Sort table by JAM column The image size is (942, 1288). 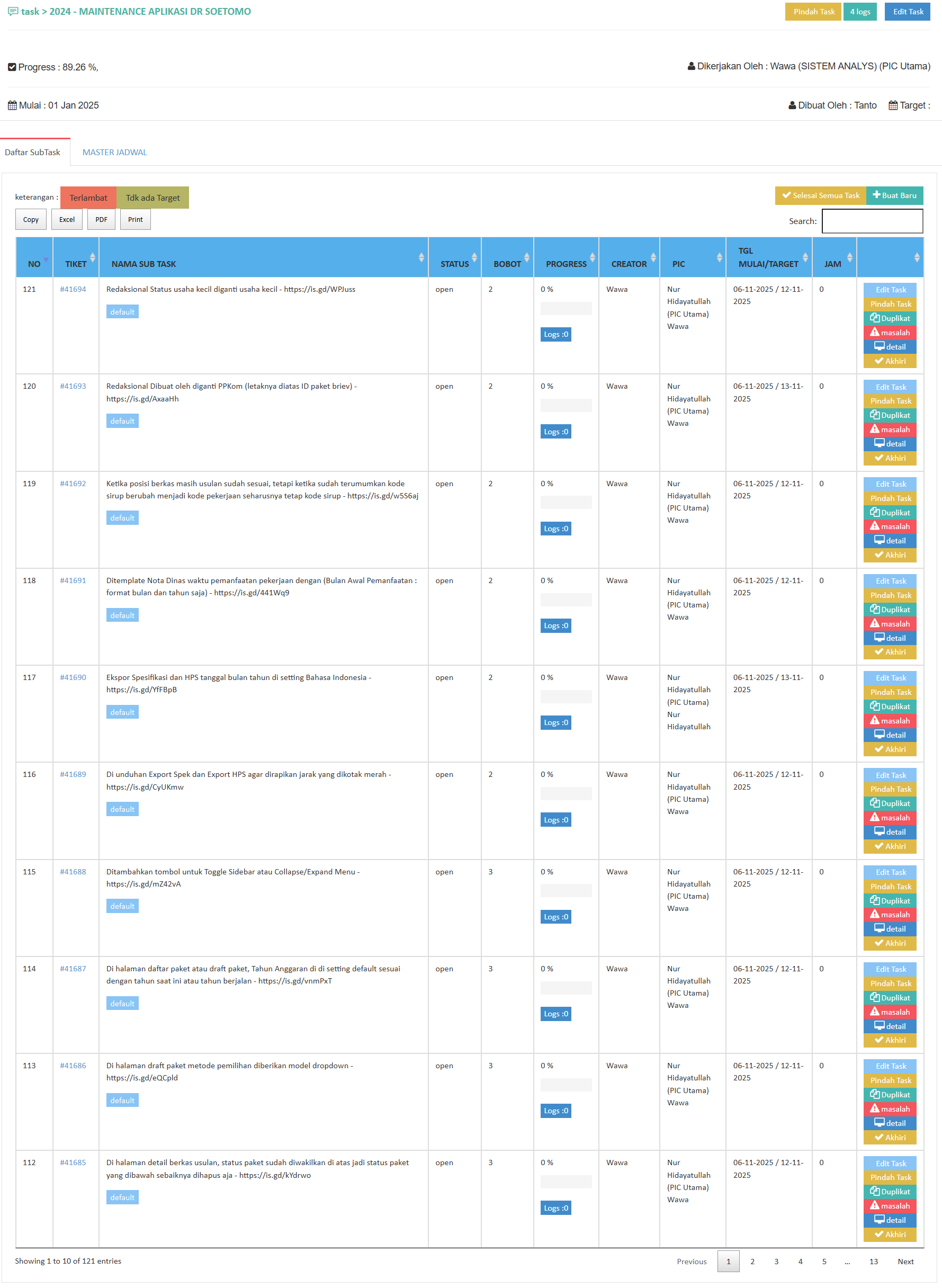pos(834,258)
